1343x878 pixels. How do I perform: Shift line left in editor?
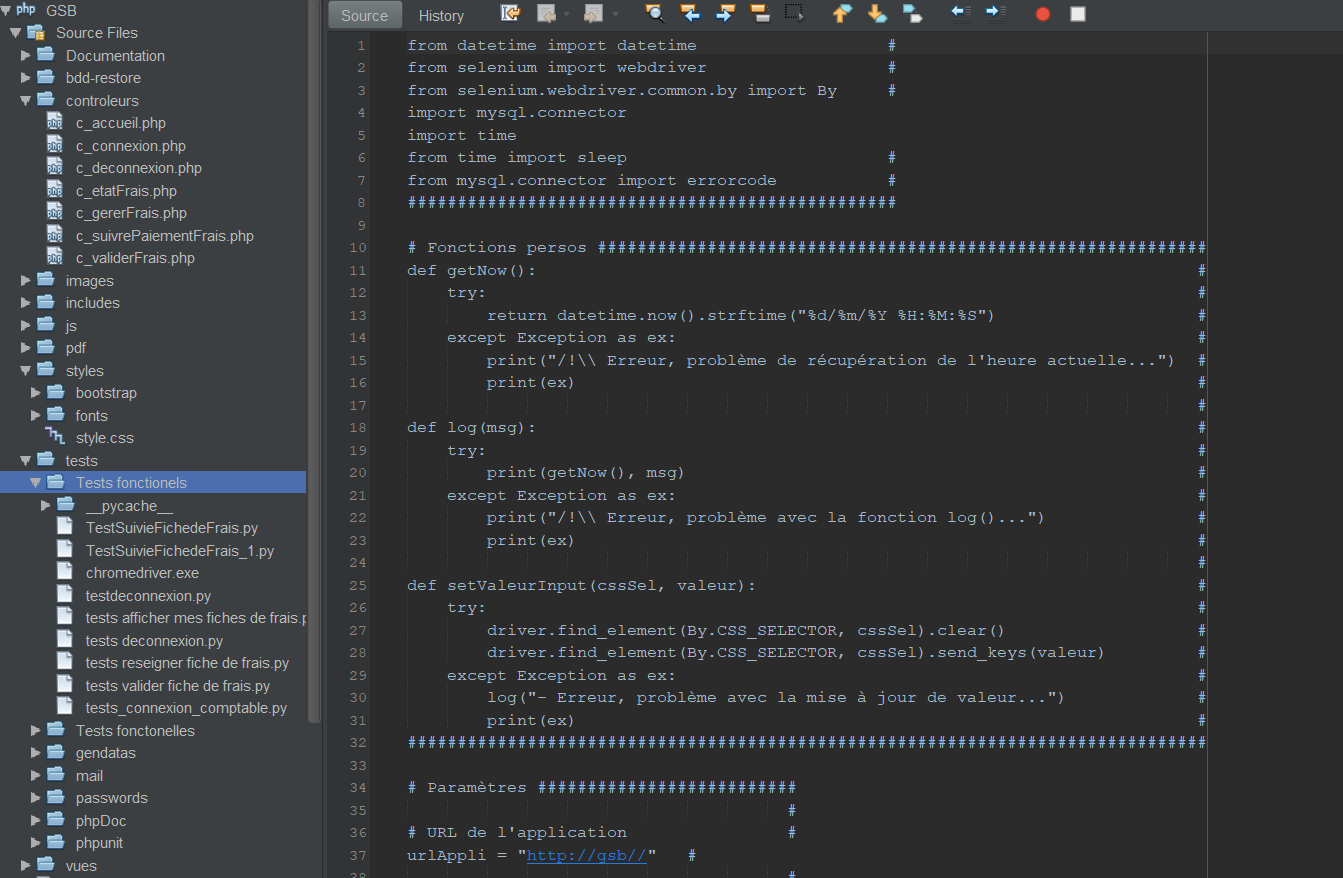coord(961,13)
